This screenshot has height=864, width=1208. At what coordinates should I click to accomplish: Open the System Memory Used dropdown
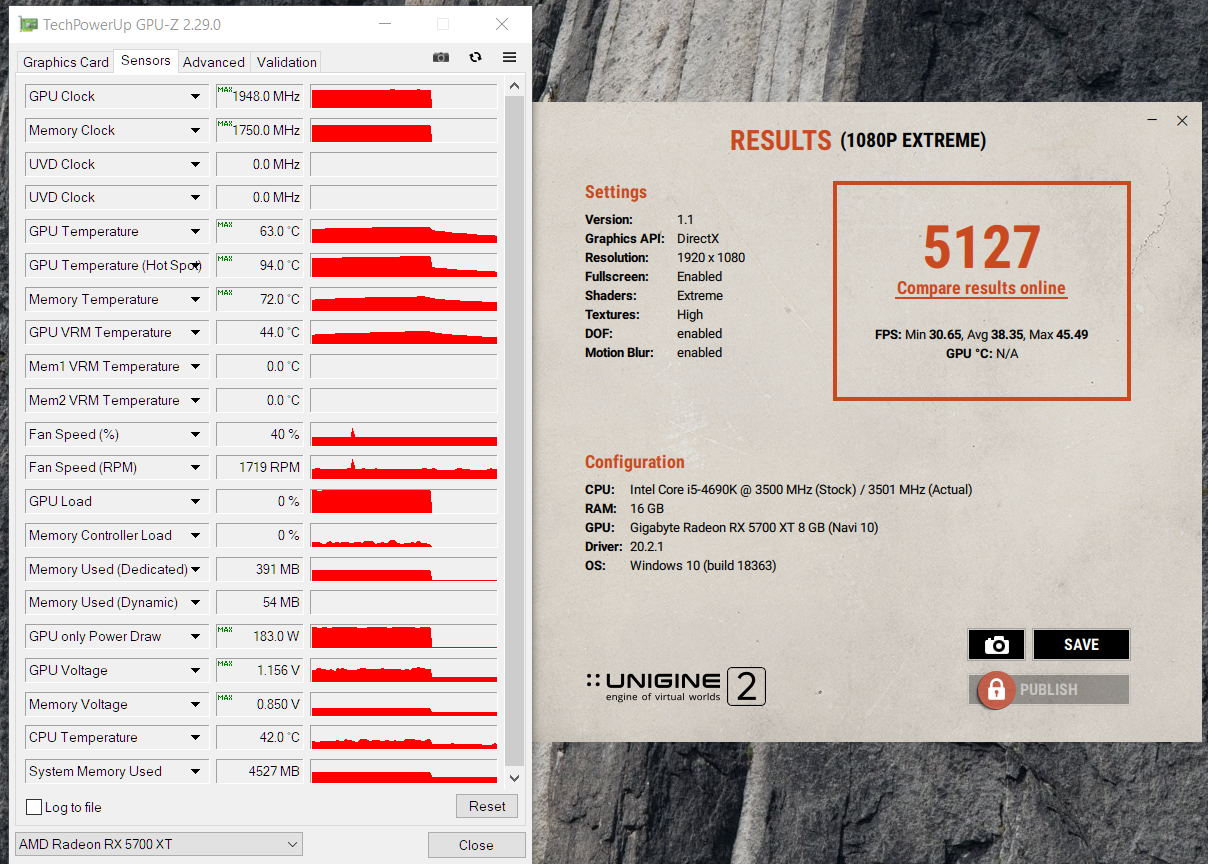click(195, 772)
